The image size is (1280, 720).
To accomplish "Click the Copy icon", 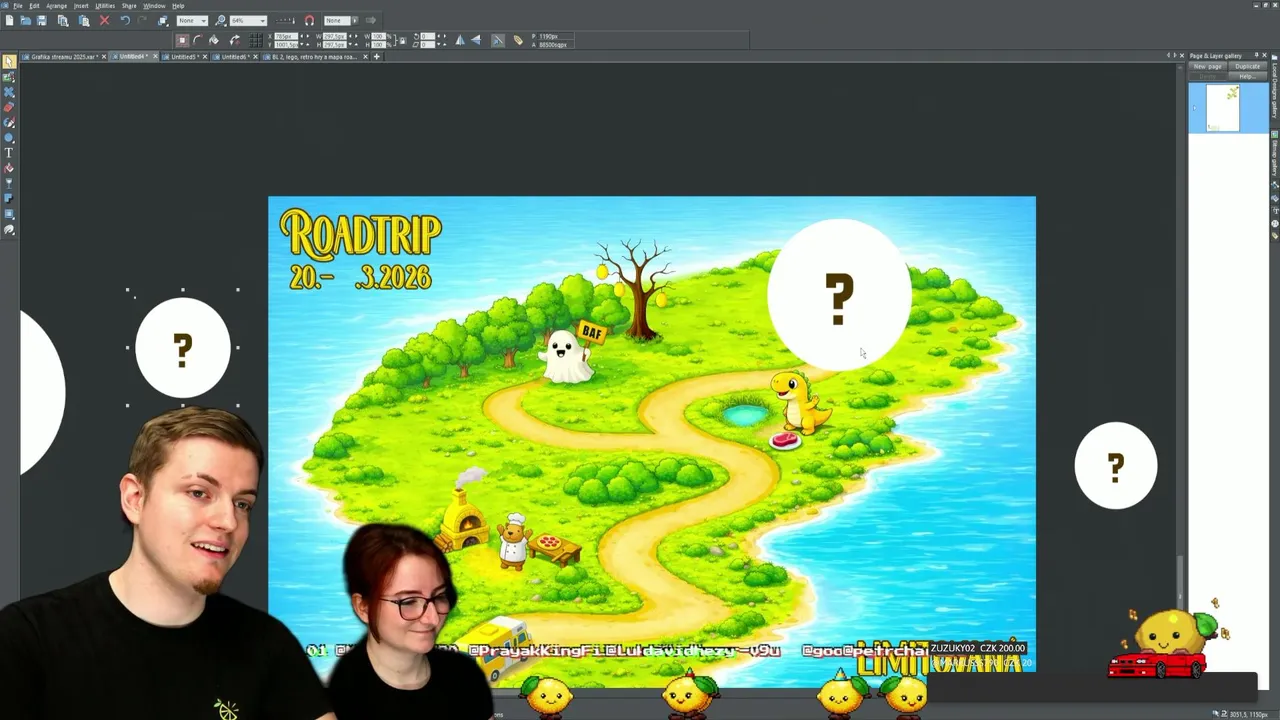I will coord(63,20).
